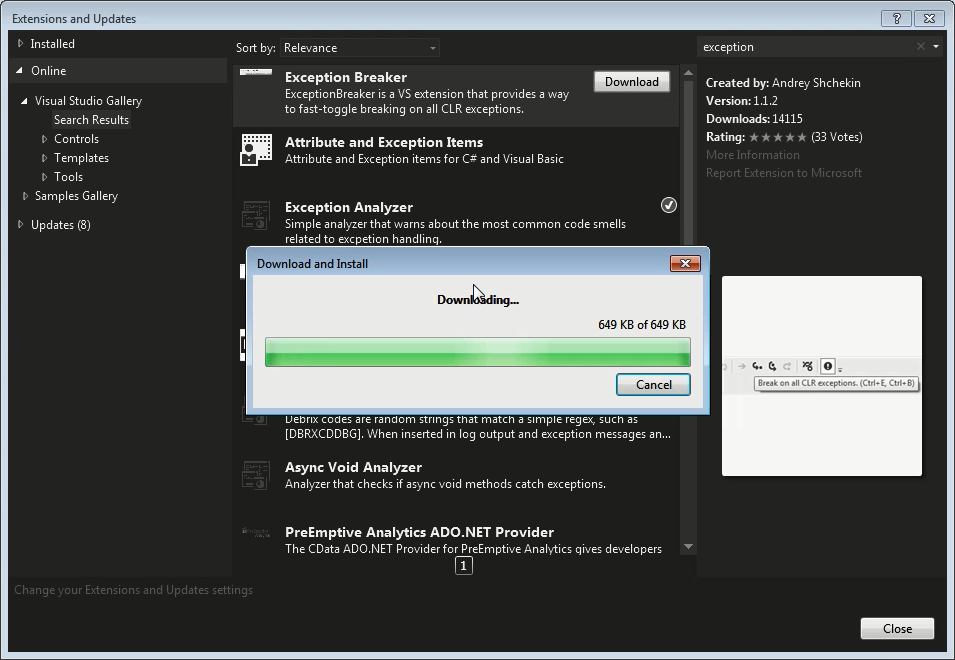This screenshot has height=660, width=955.
Task: Click the Exception Analyzer extension icon
Action: (256, 215)
